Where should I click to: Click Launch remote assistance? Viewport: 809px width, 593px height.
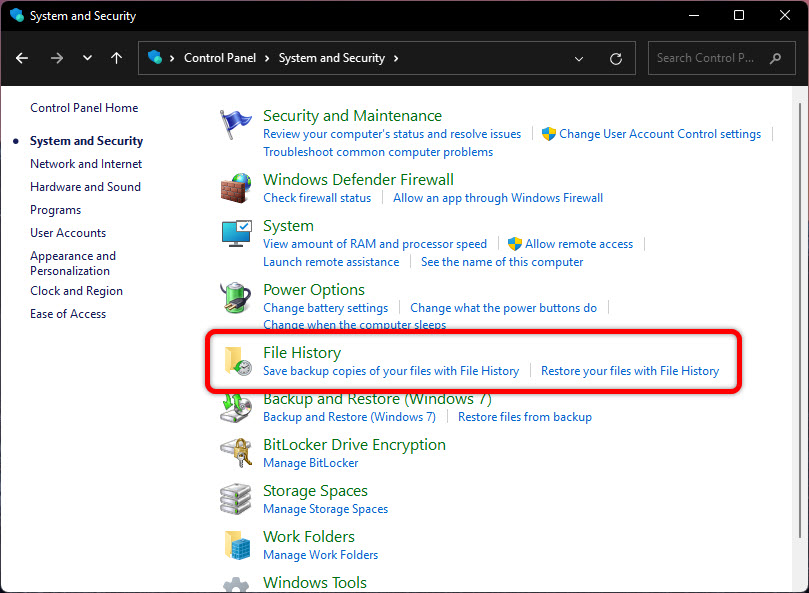pyautogui.click(x=331, y=262)
